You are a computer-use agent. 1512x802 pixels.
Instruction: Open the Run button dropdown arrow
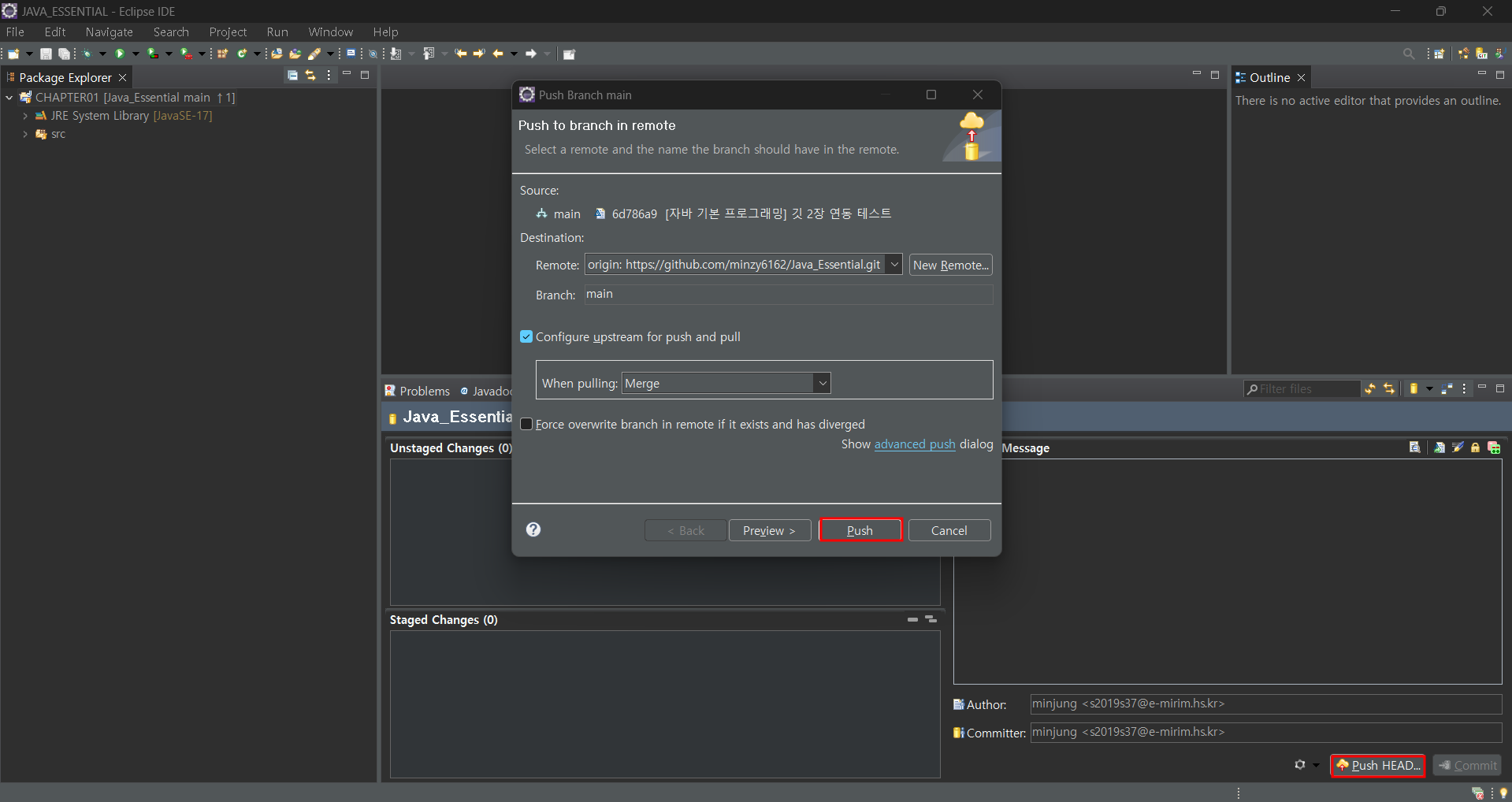coord(136,54)
